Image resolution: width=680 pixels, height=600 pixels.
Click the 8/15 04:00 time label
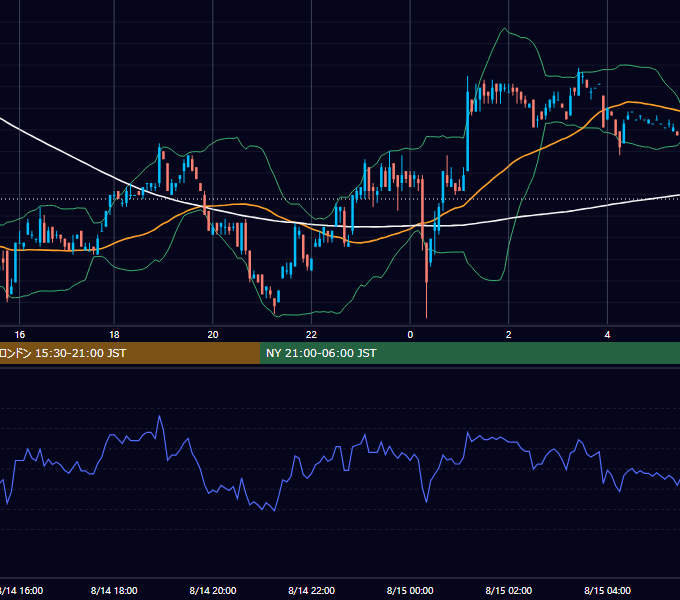[x=607, y=590]
